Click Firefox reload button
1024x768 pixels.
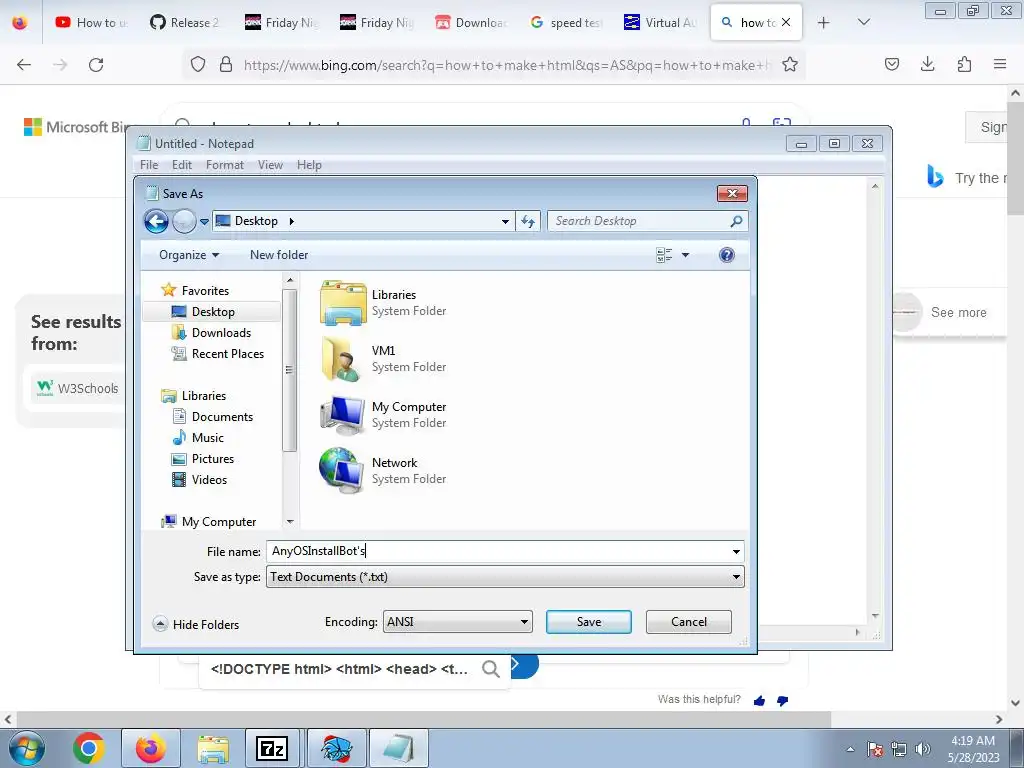(x=96, y=64)
